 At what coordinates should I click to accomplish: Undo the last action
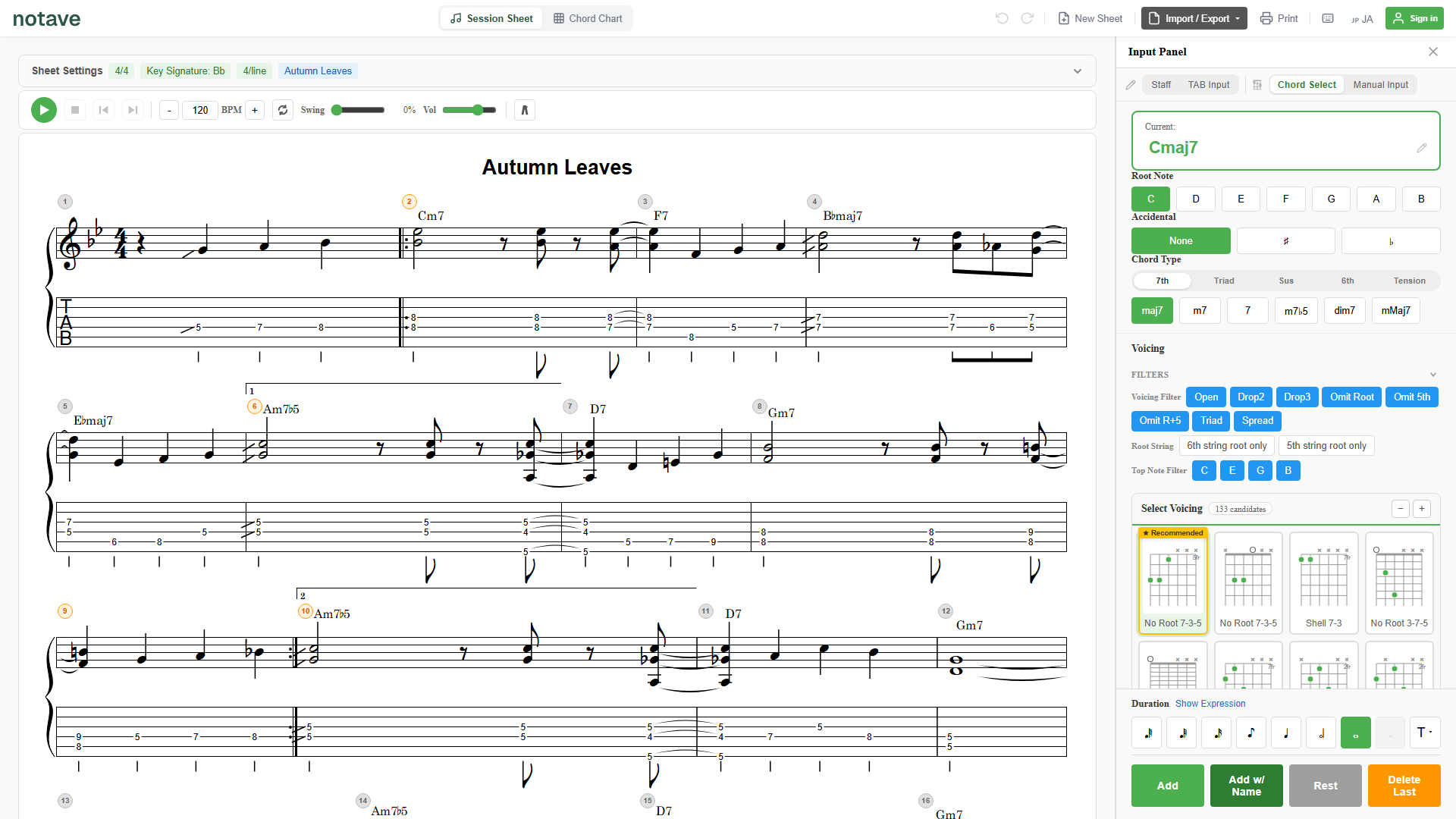coord(1002,18)
